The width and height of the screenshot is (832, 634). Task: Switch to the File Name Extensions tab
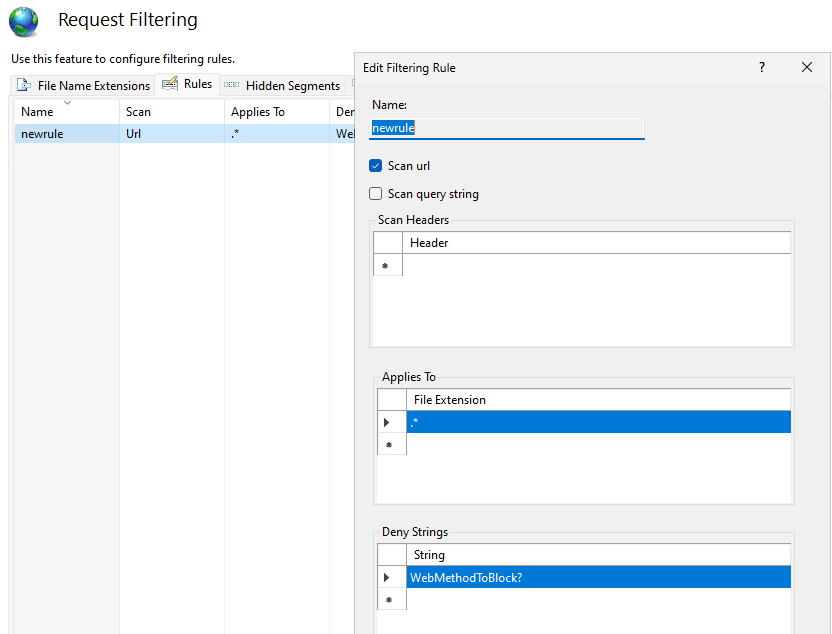[91, 85]
